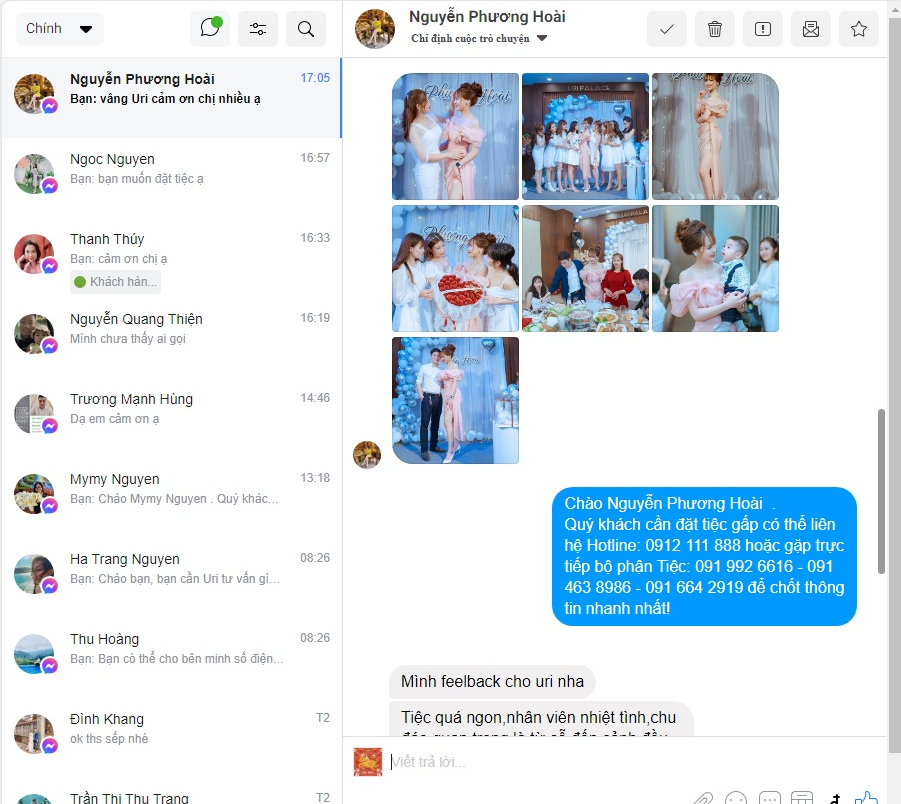Image resolution: width=901 pixels, height=804 pixels.
Task: Click the page avatar beside reply box
Action: tap(368, 762)
